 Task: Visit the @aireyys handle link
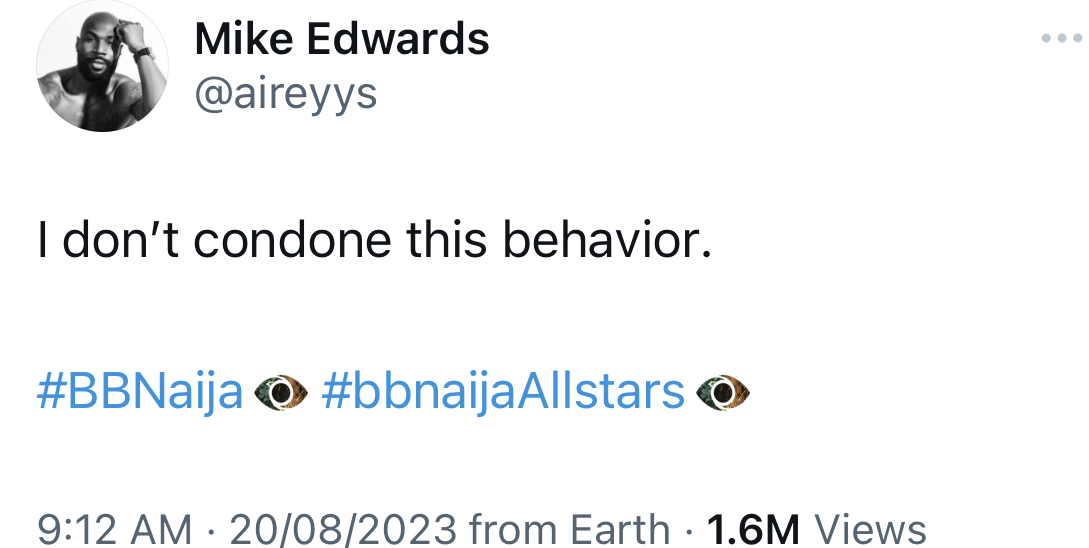pyautogui.click(x=285, y=95)
